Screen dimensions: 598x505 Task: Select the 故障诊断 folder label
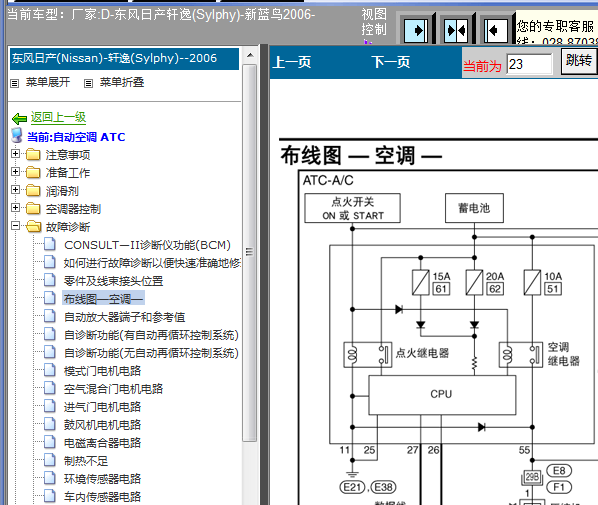click(68, 227)
